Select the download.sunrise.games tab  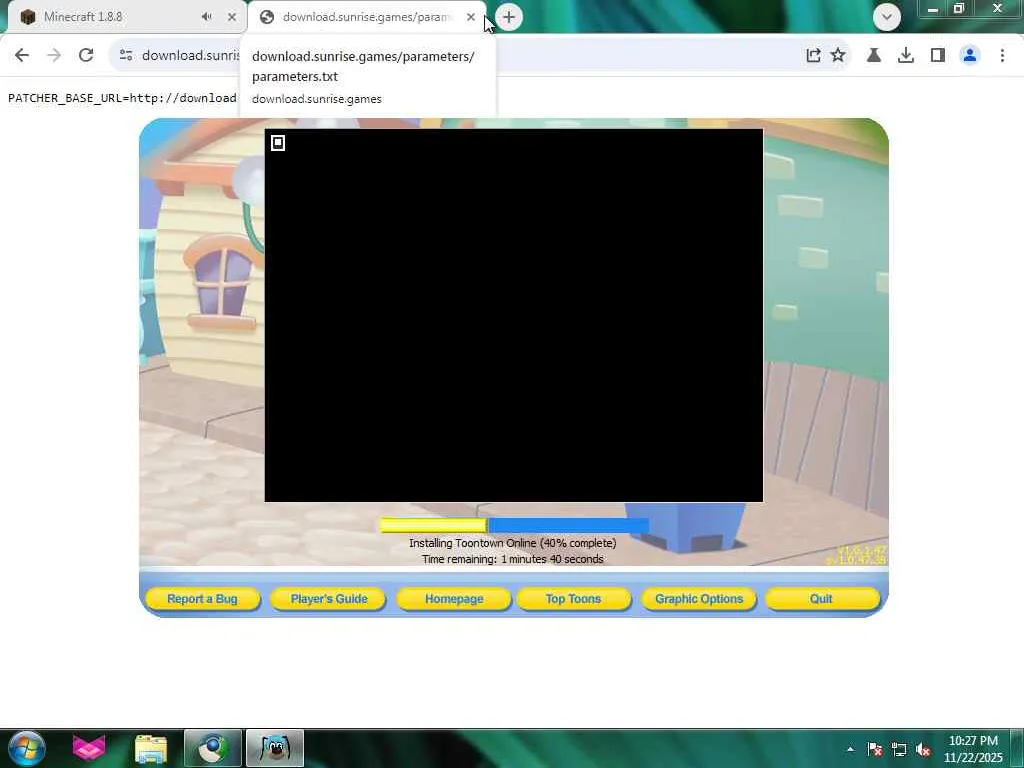(368, 17)
